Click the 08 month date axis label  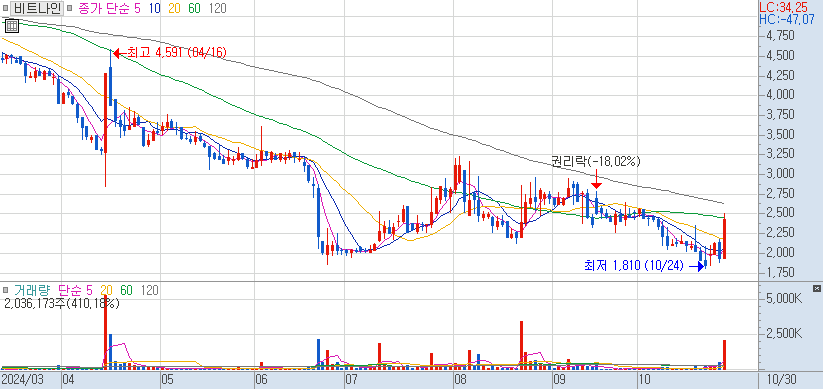coord(460,379)
